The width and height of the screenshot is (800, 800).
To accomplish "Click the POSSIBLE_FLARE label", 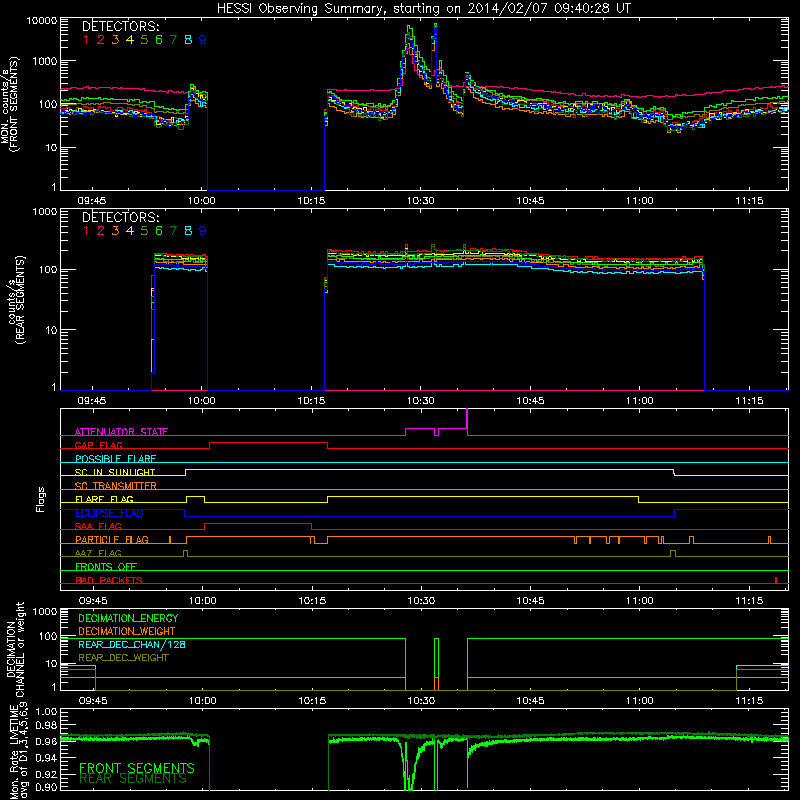I will point(115,459).
